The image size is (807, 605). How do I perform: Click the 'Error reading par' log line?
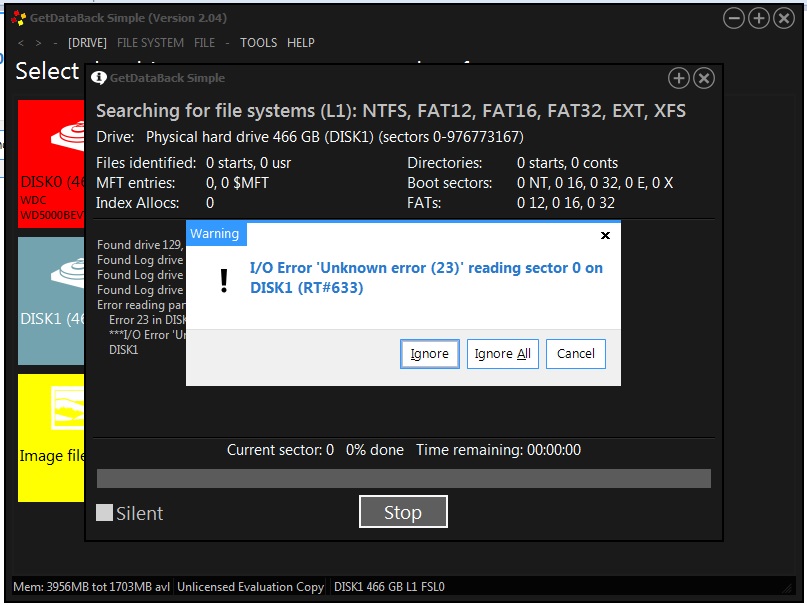point(142,305)
